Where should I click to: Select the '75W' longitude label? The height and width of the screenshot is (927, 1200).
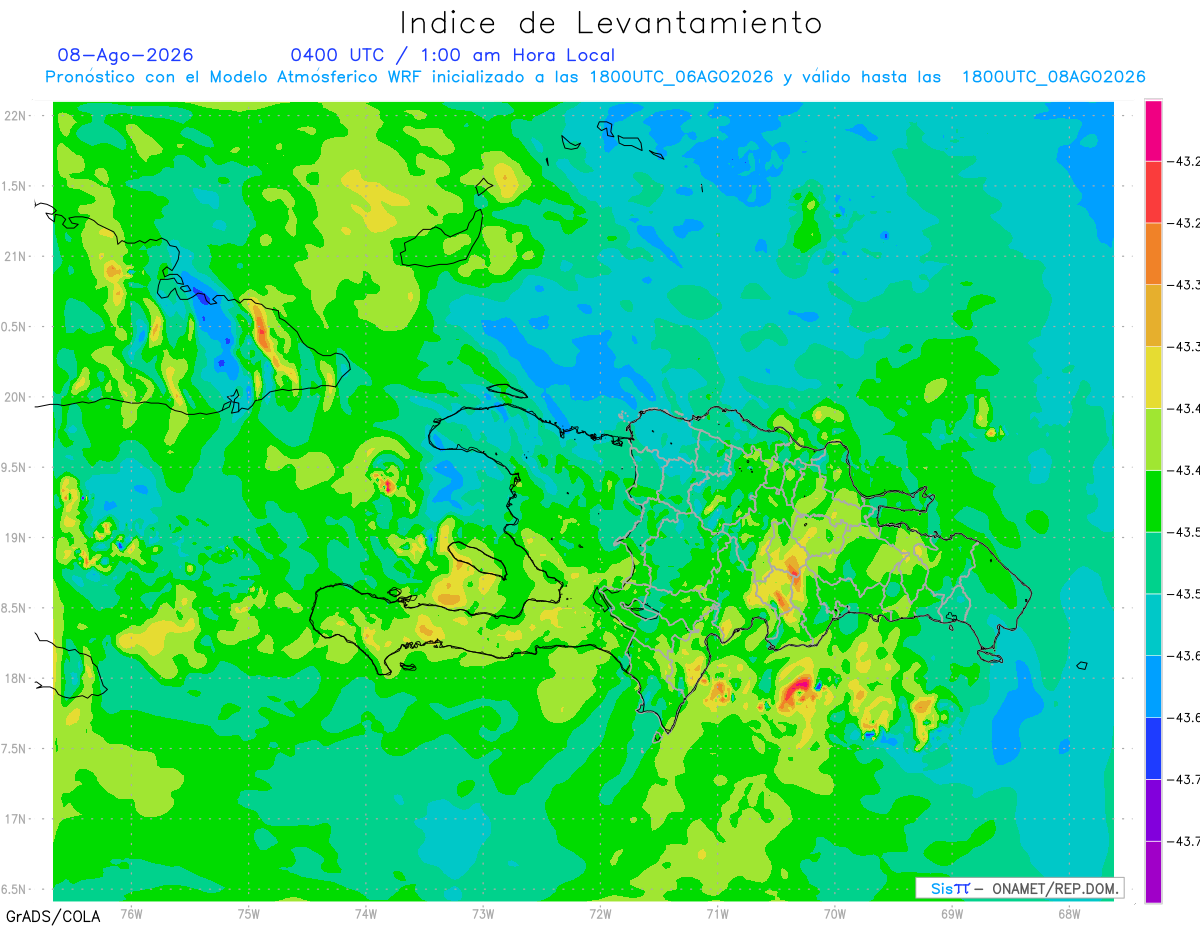pos(249,913)
